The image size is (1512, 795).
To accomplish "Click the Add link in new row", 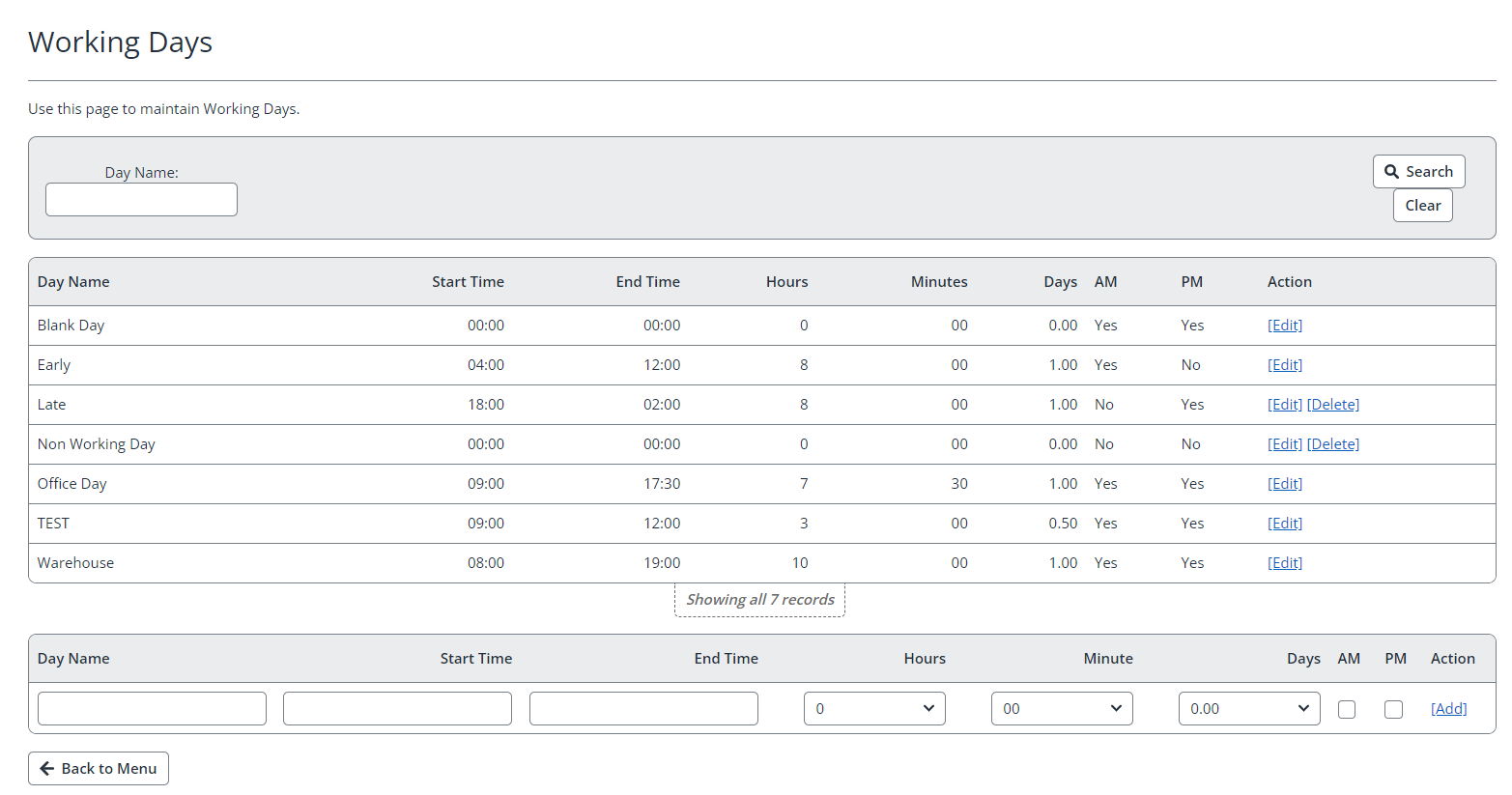I will [1448, 709].
